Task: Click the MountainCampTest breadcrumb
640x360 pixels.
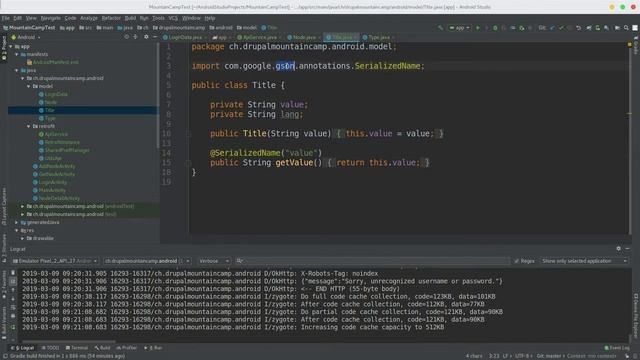Action: (29, 28)
